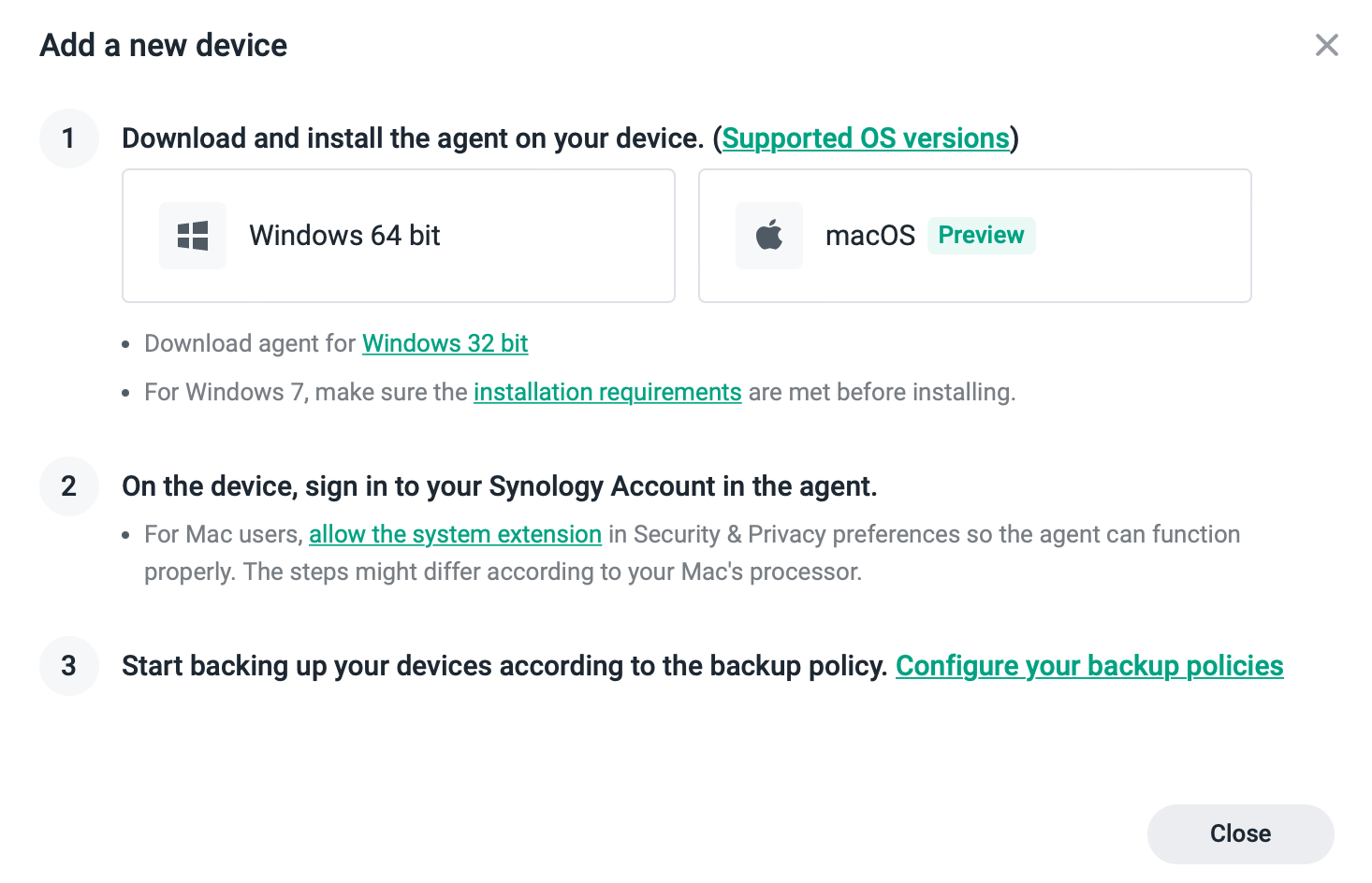Screen dimensions: 1372x883
Task: Open the installation requirements link
Action: click(x=607, y=392)
